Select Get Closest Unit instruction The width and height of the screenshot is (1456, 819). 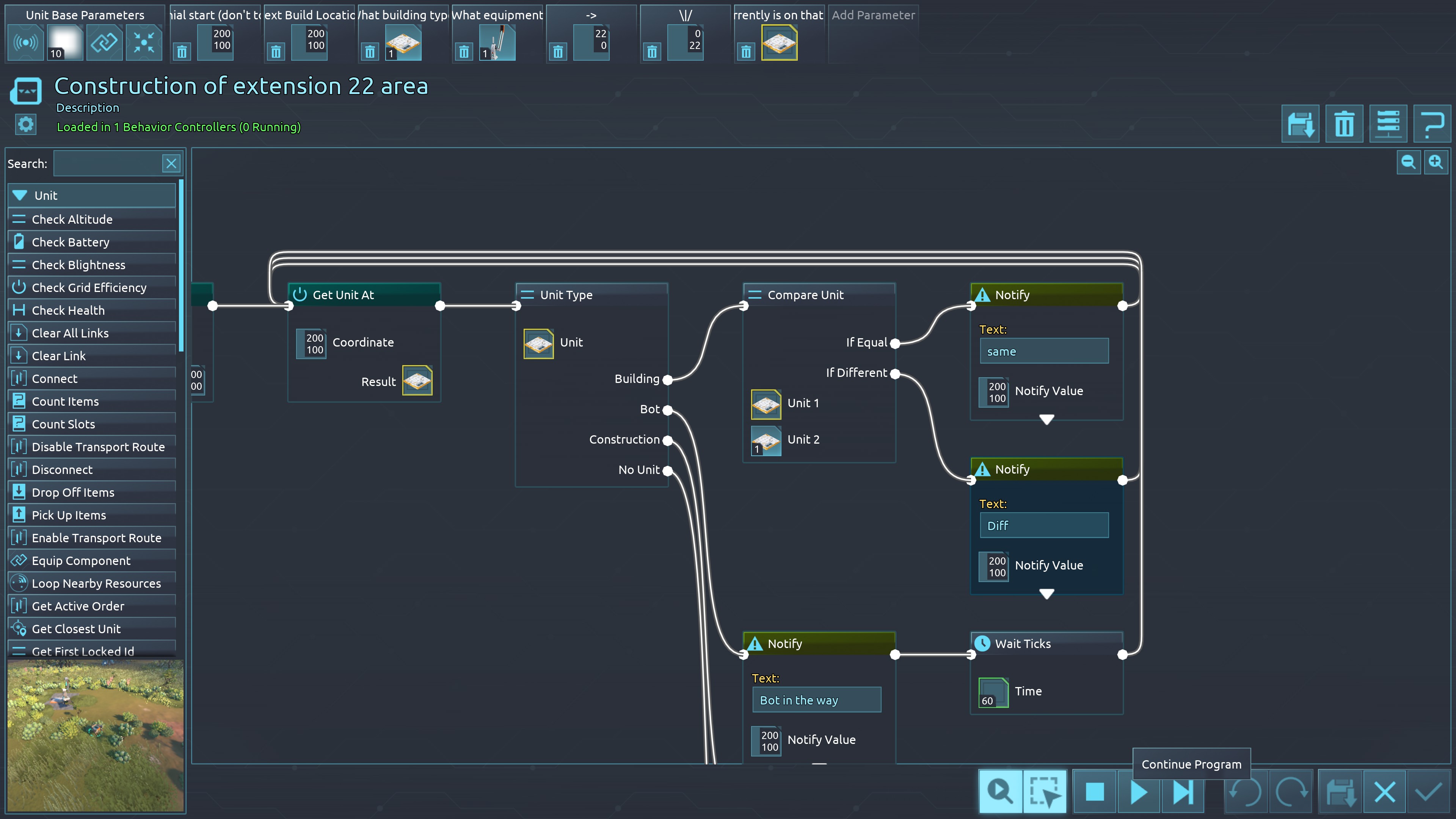[x=76, y=629]
